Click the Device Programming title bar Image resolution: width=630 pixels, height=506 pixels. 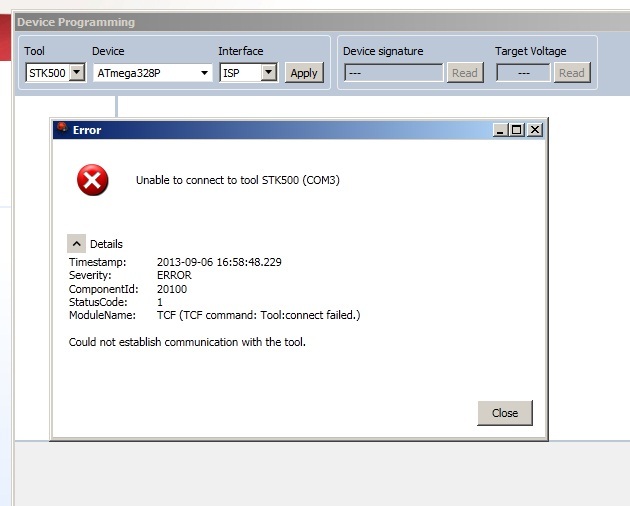(x=321, y=22)
